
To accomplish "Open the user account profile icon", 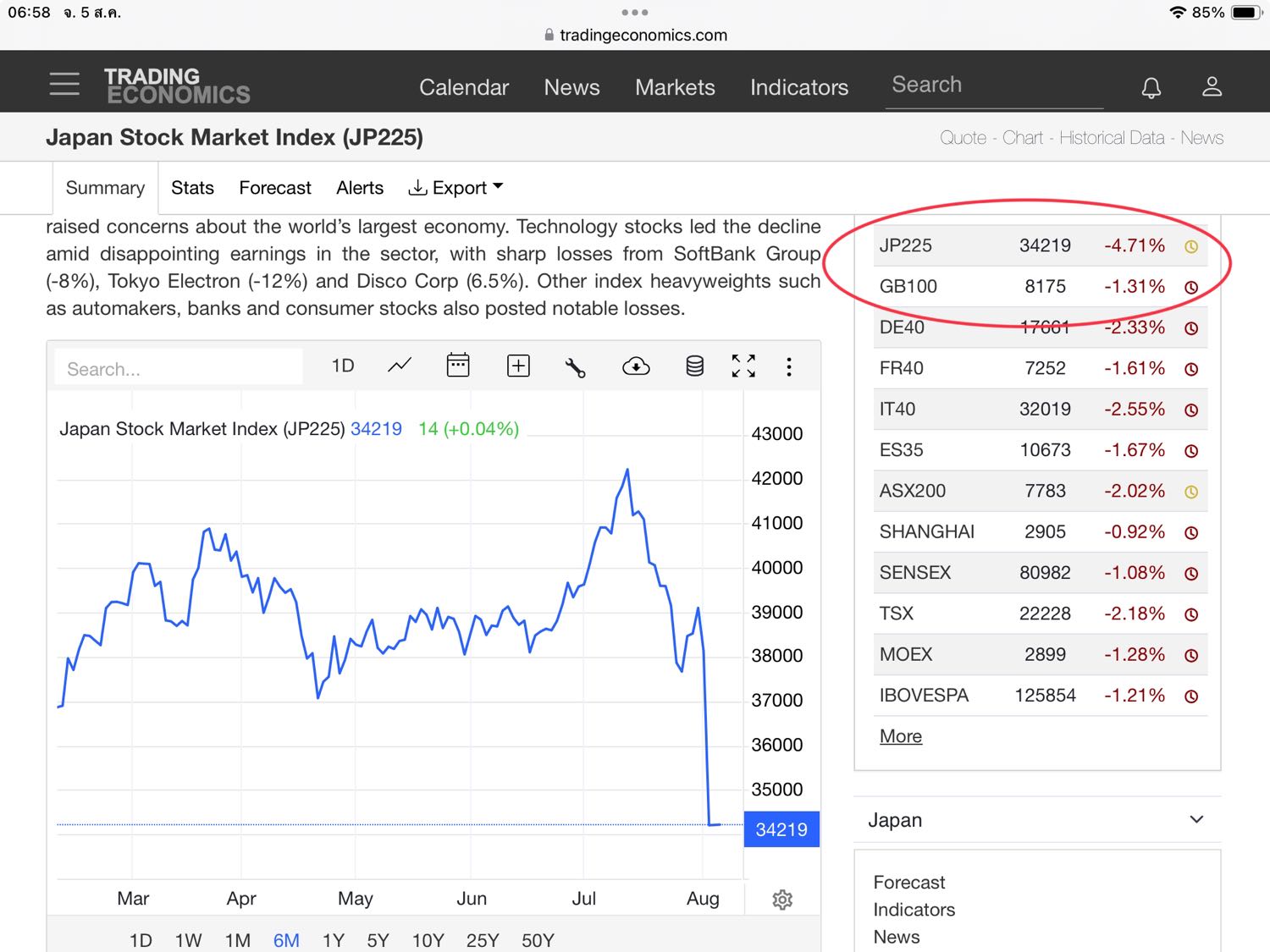I will click(1212, 86).
